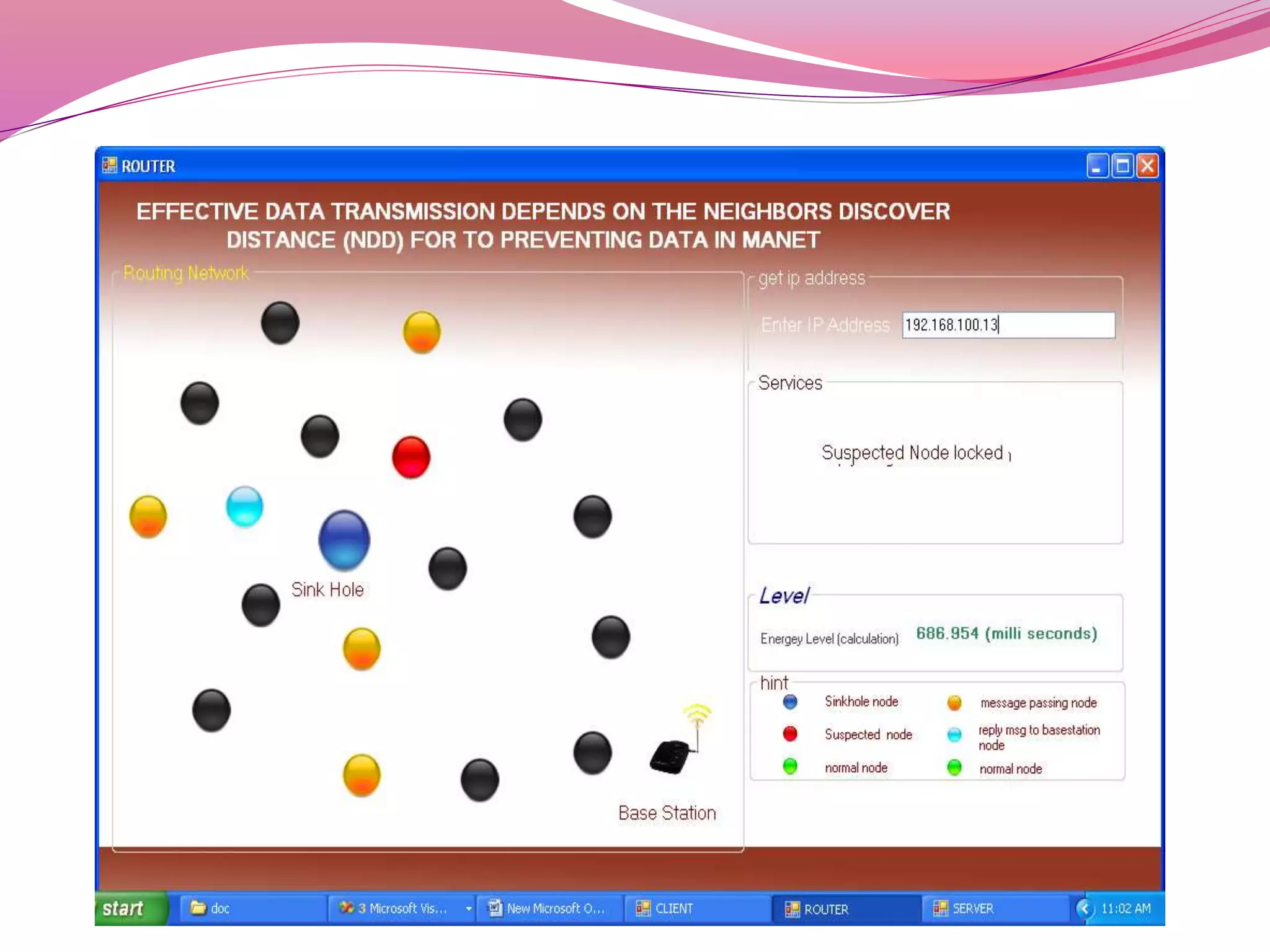Click the blue Sinkhole node legend icon
1270x952 pixels.
[790, 702]
